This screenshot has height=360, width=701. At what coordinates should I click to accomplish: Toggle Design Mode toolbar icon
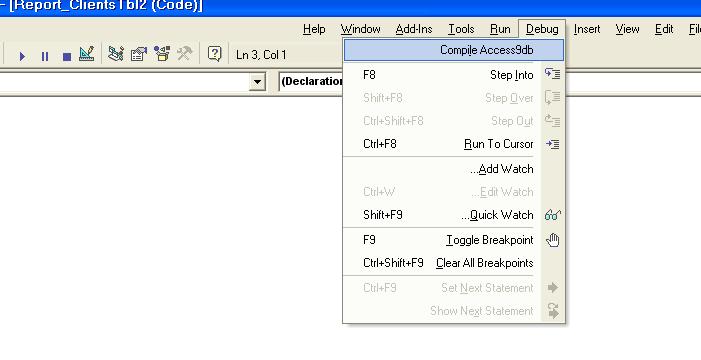click(86, 54)
